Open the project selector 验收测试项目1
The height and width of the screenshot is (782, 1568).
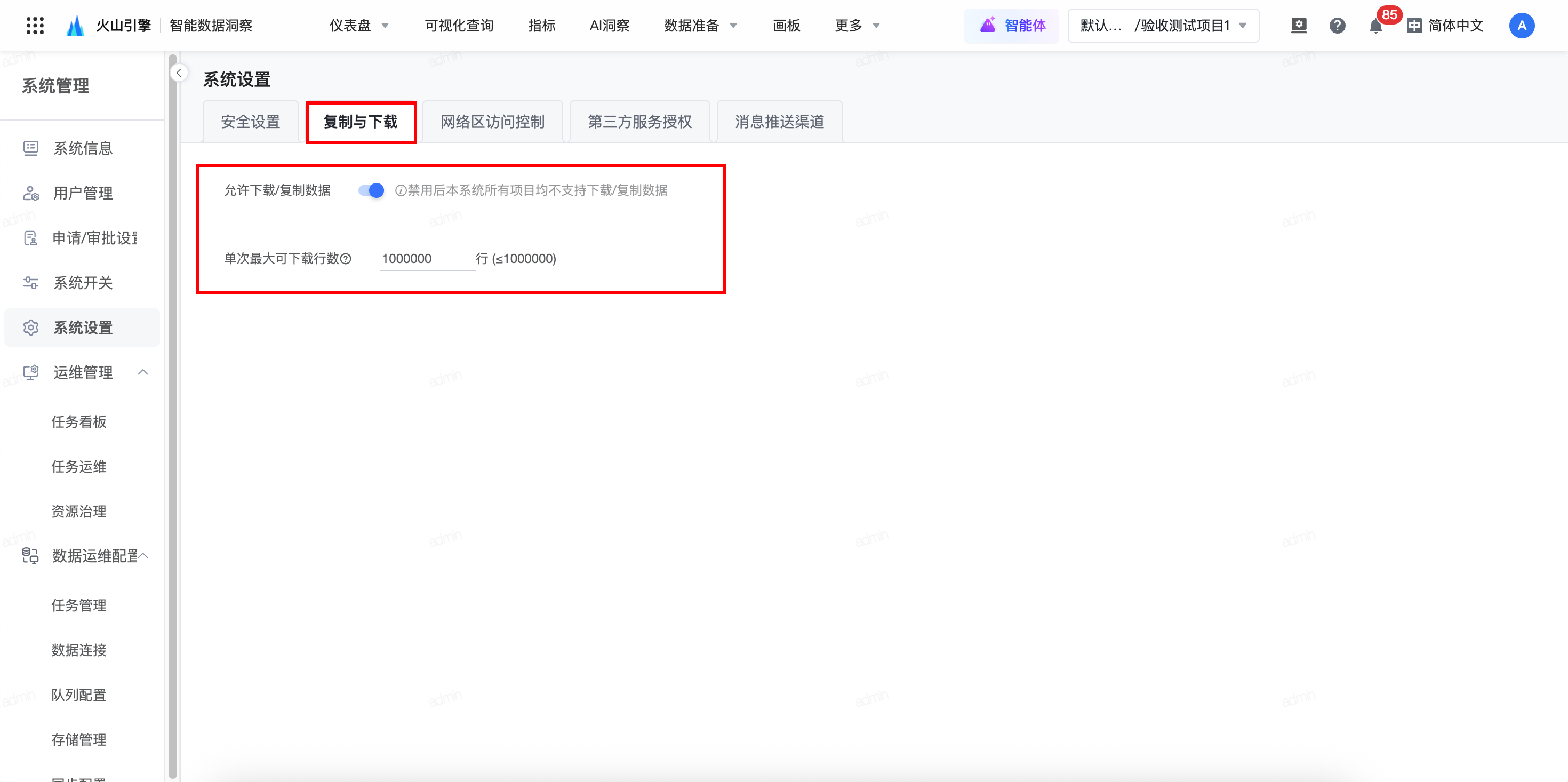(x=1163, y=26)
